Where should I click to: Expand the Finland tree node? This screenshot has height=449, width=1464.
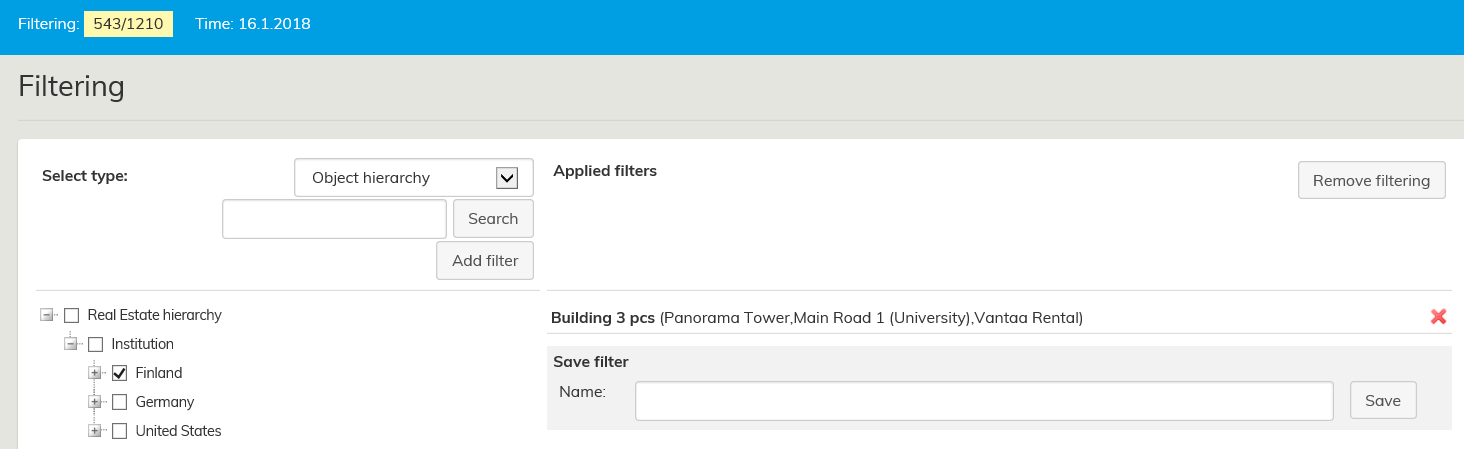(x=95, y=373)
